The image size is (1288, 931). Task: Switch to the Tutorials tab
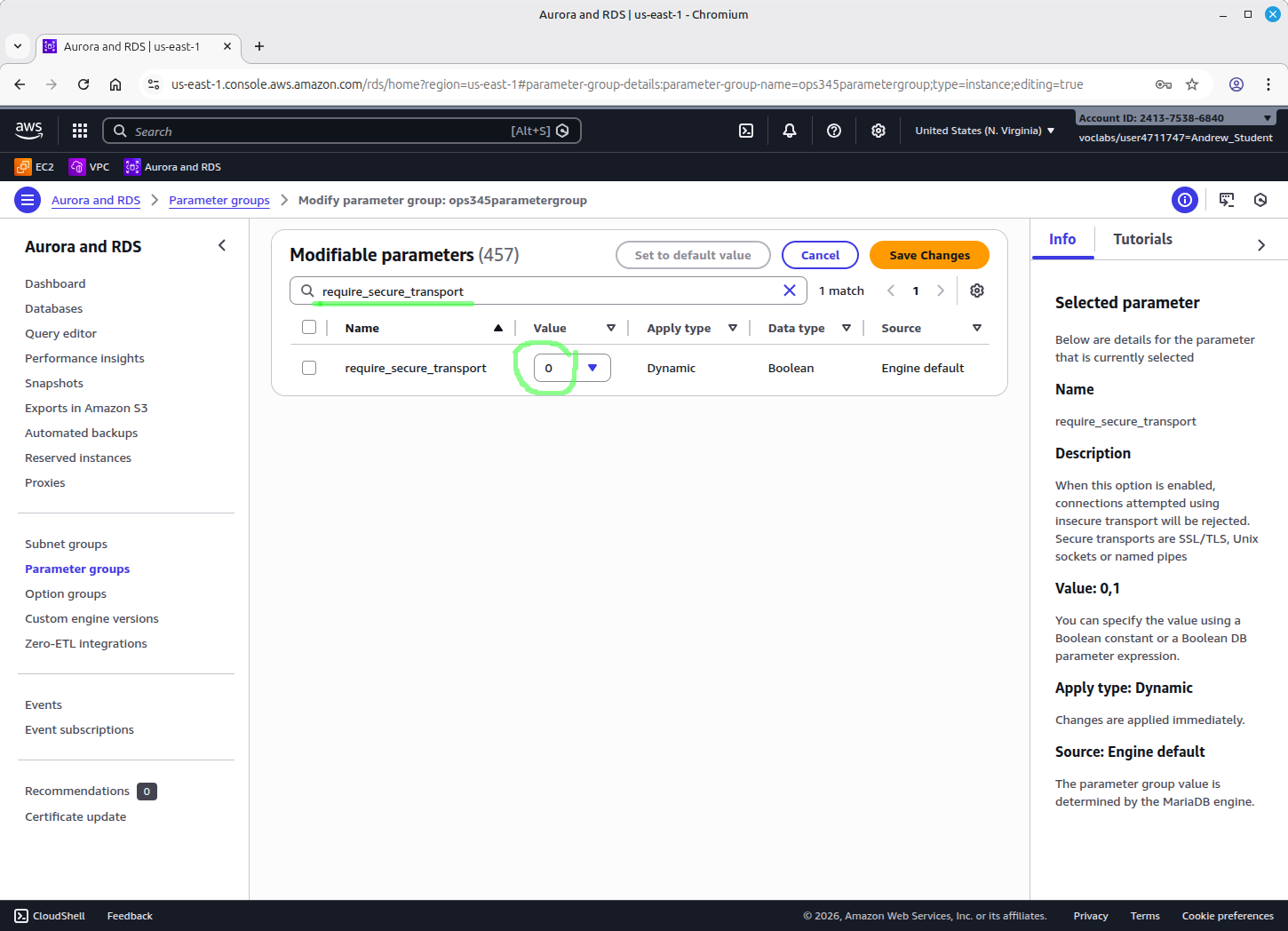[1142, 239]
